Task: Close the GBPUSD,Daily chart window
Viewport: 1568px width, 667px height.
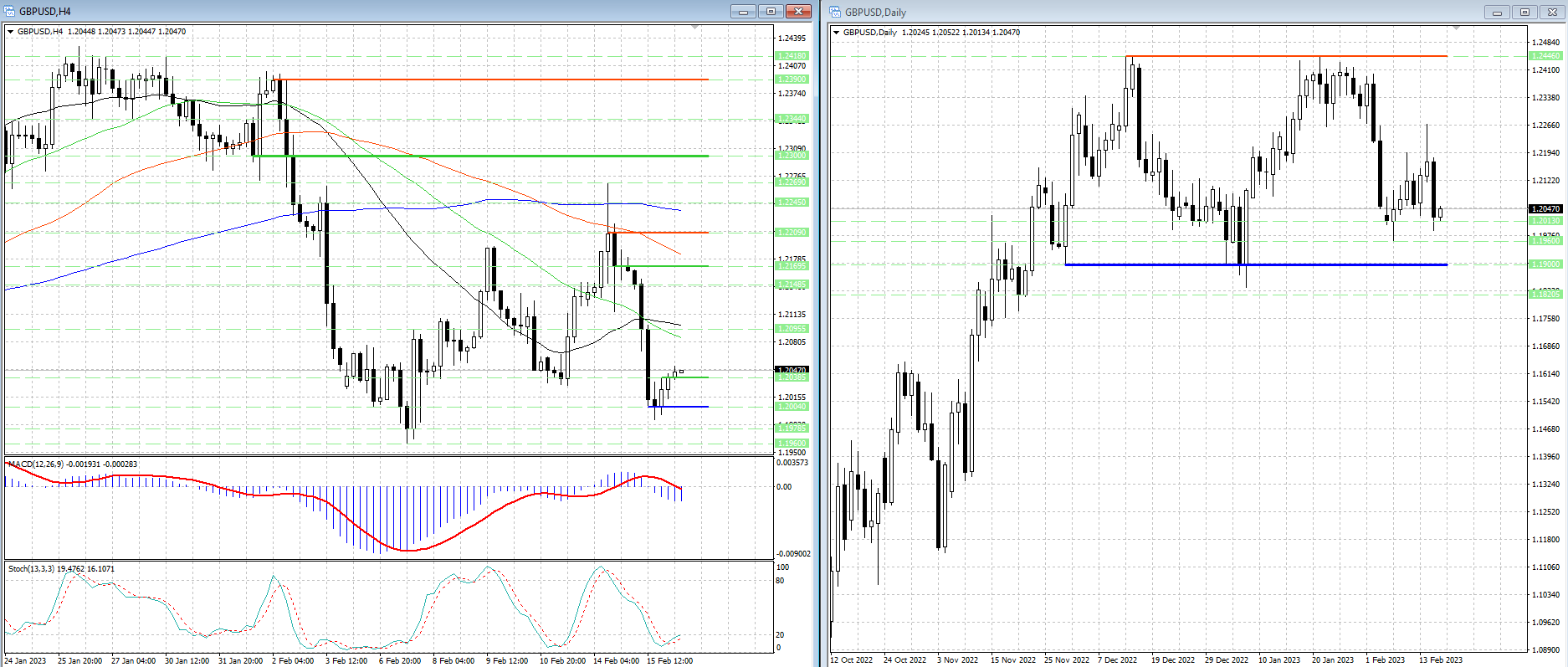Action: (x=1552, y=12)
